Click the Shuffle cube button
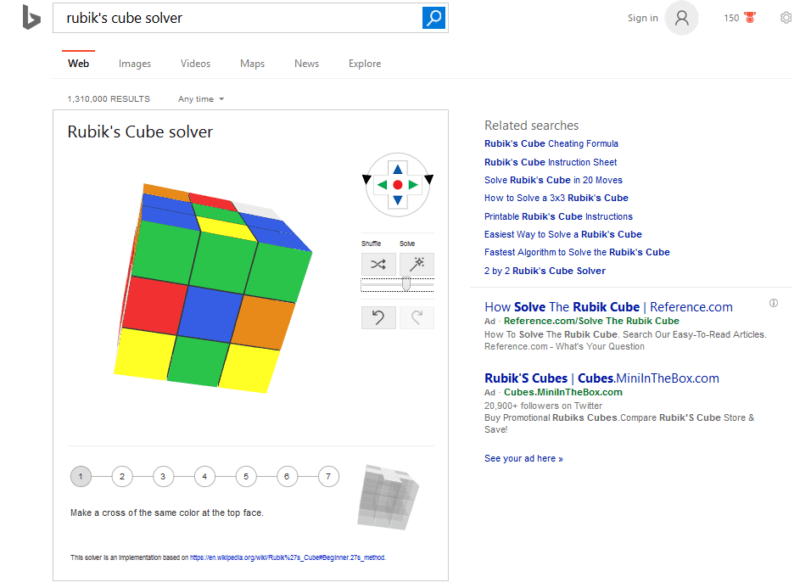 (x=378, y=264)
